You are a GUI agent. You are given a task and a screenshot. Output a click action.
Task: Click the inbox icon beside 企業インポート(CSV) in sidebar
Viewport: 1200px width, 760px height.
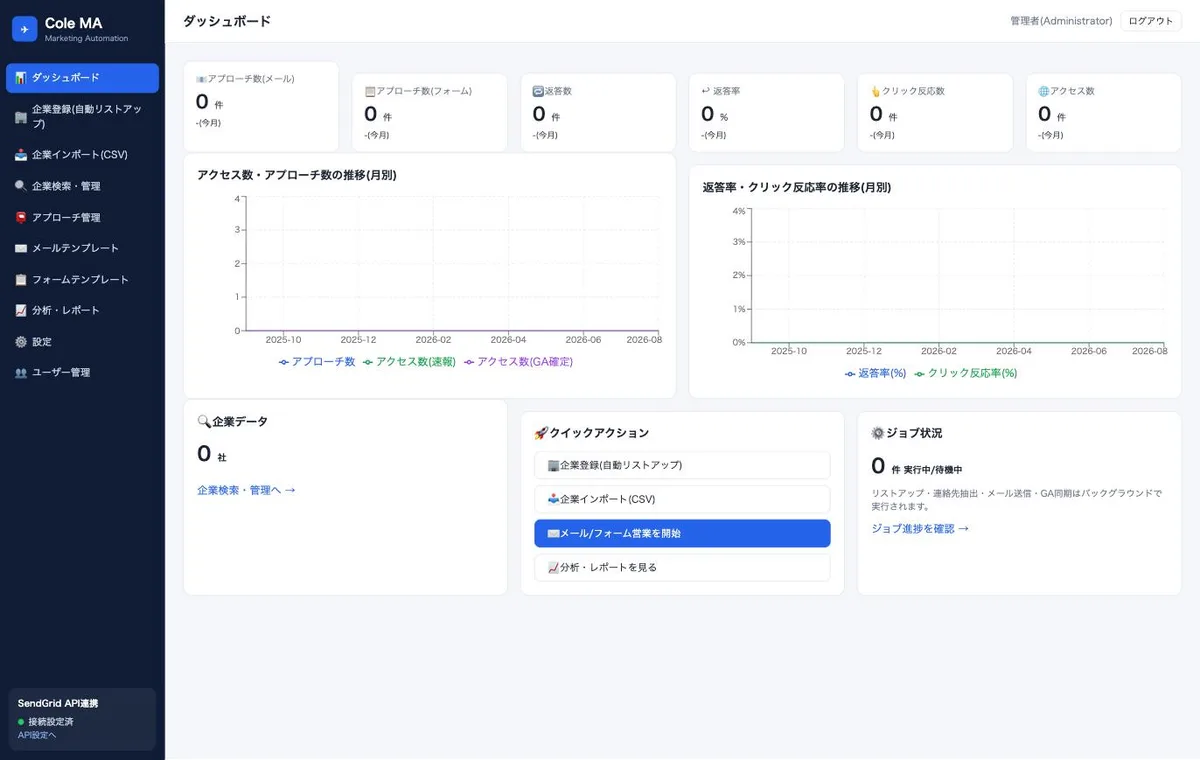(21, 155)
